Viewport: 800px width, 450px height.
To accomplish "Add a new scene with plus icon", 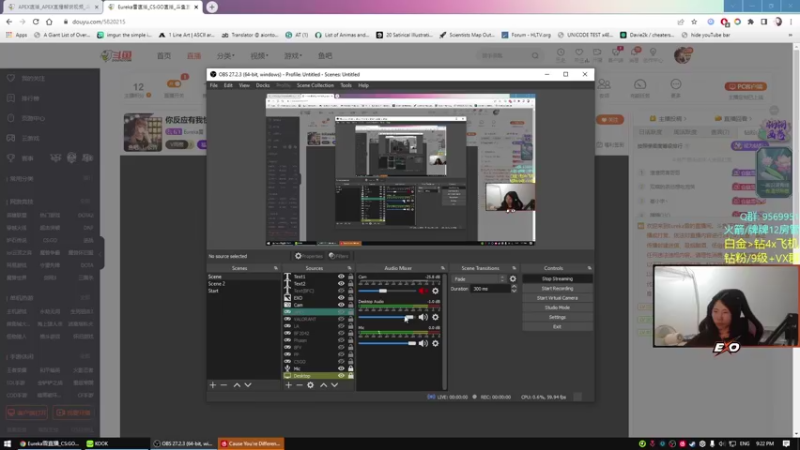I will 213,385.
